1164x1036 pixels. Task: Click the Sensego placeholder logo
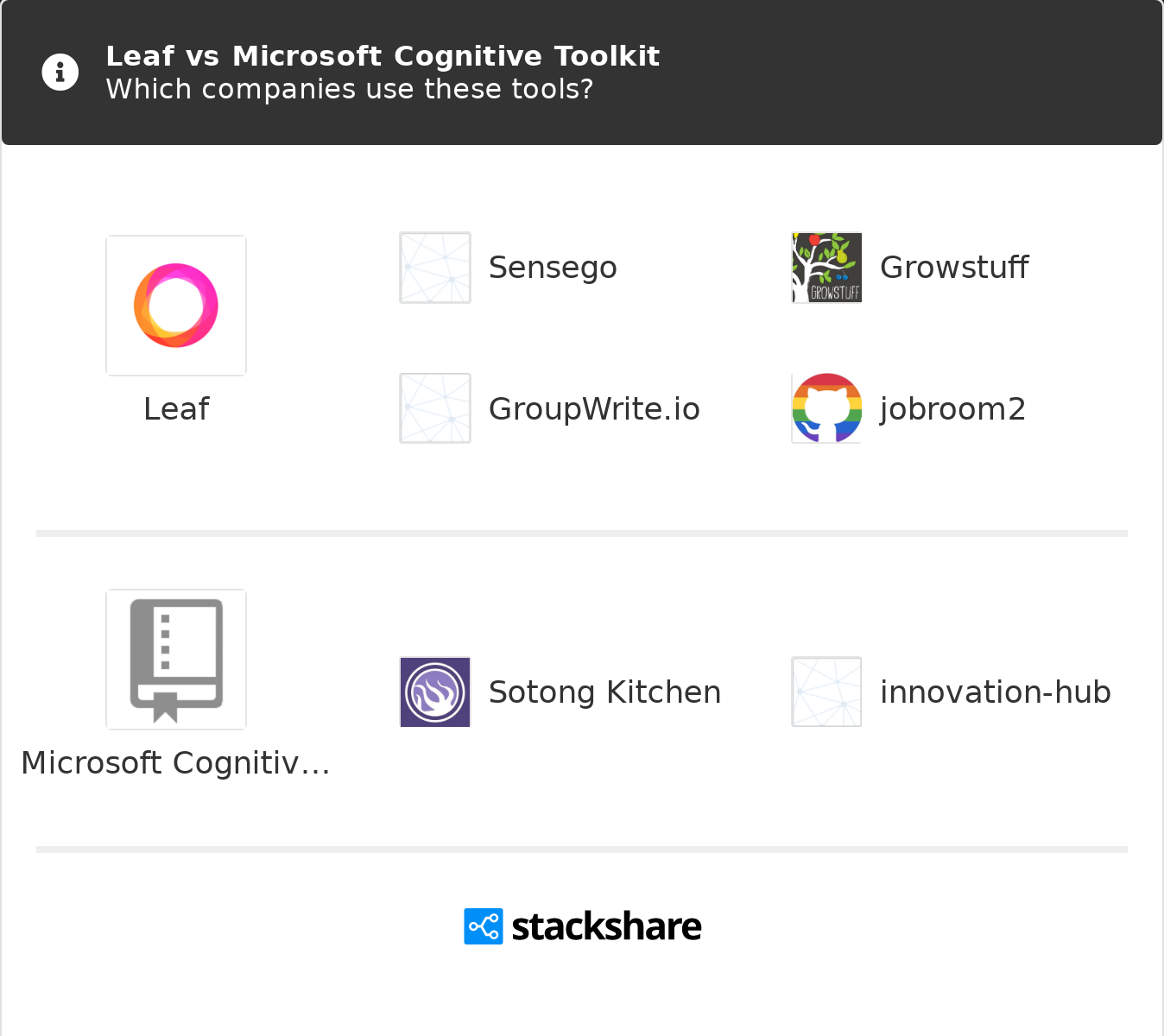pos(435,268)
